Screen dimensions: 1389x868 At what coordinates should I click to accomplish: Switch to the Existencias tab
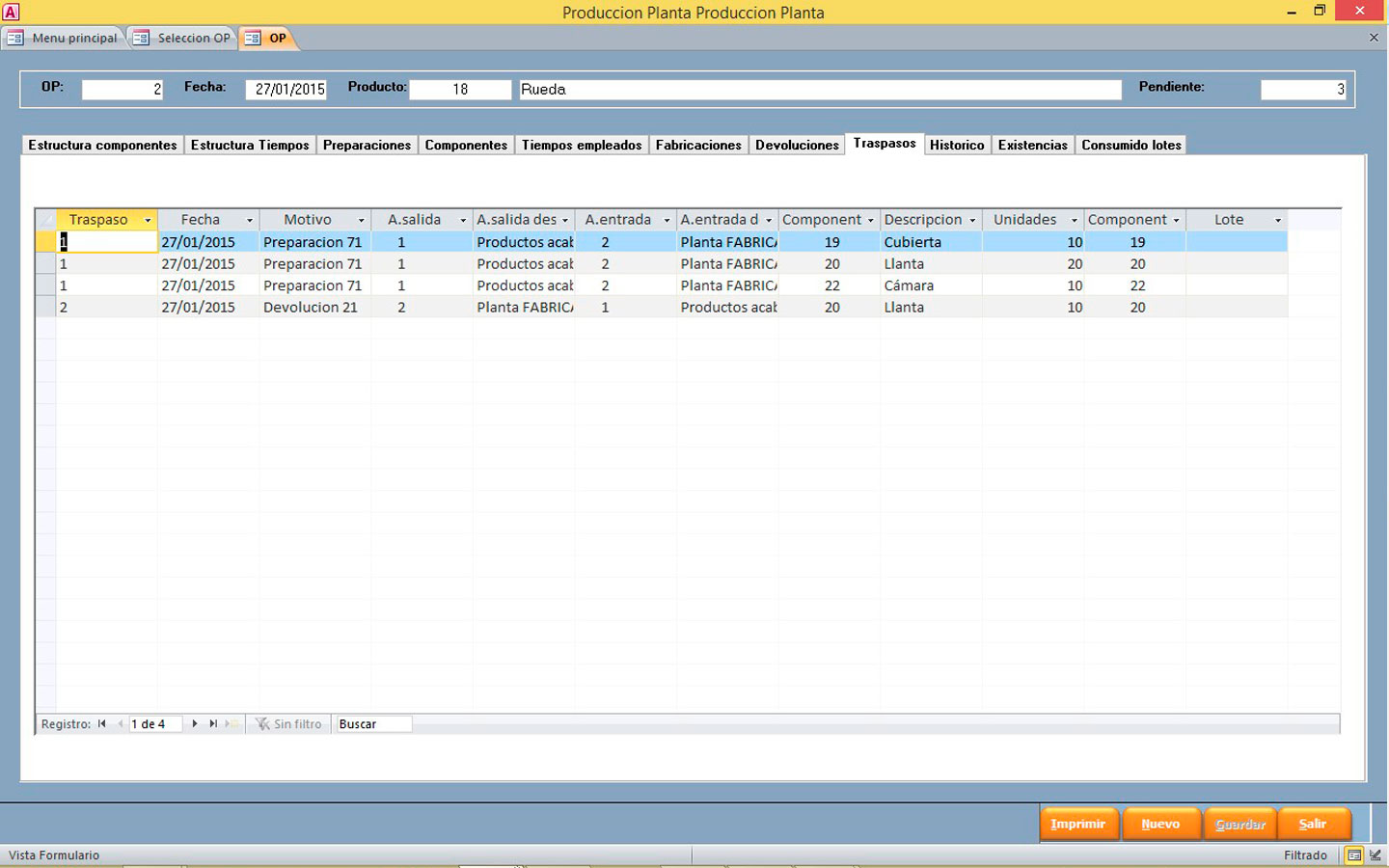pyautogui.click(x=1032, y=145)
